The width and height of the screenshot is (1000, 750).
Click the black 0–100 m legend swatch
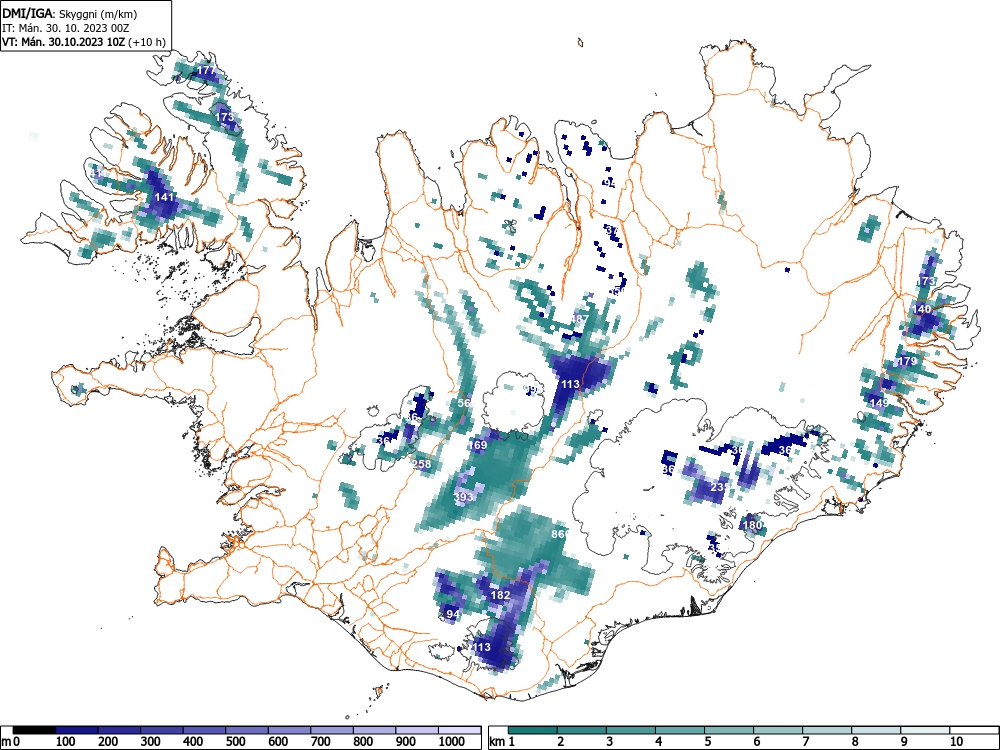click(x=35, y=730)
